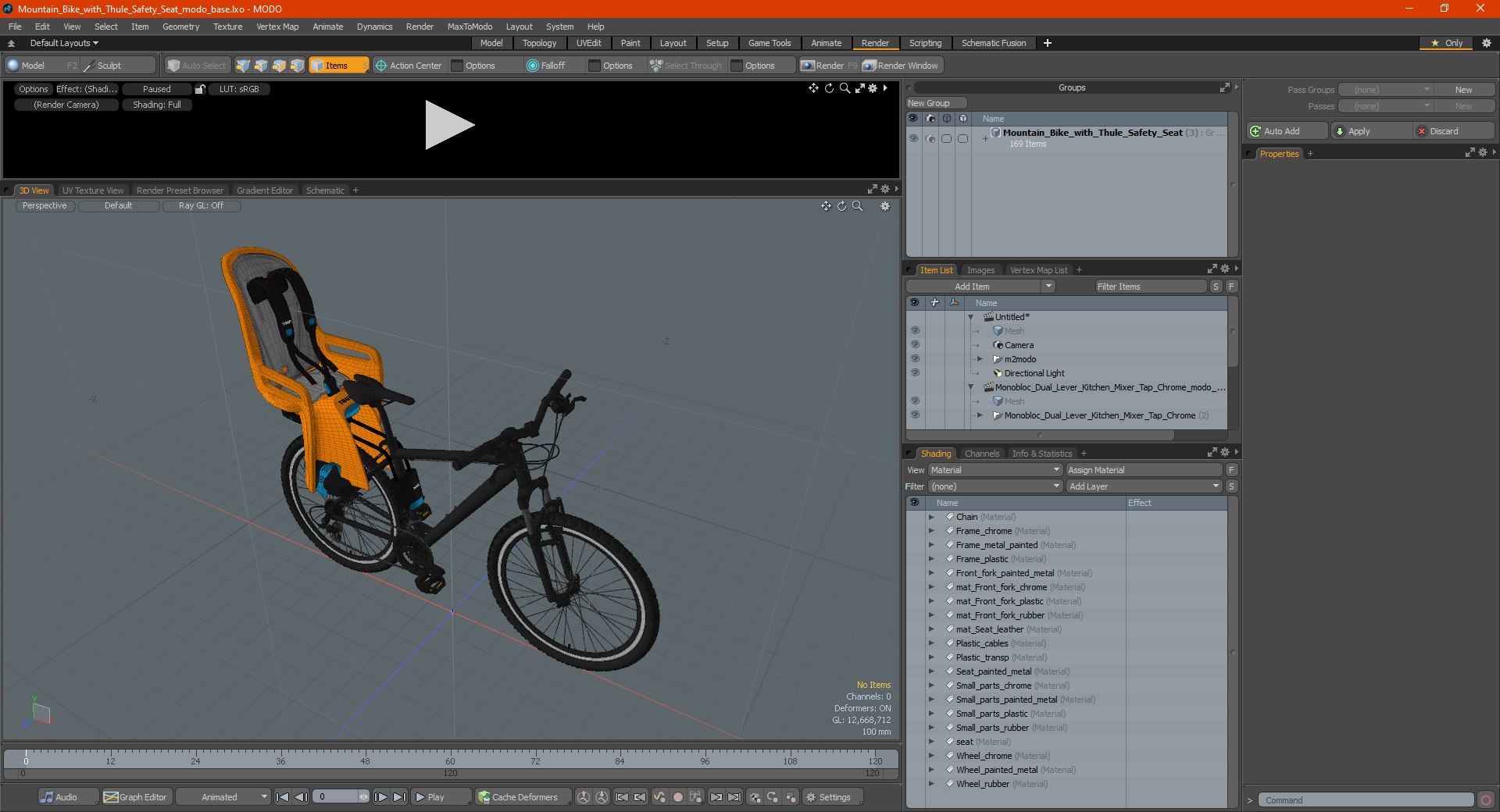Select Materials selection mode icon
The height and width of the screenshot is (812, 1500).
[297, 66]
